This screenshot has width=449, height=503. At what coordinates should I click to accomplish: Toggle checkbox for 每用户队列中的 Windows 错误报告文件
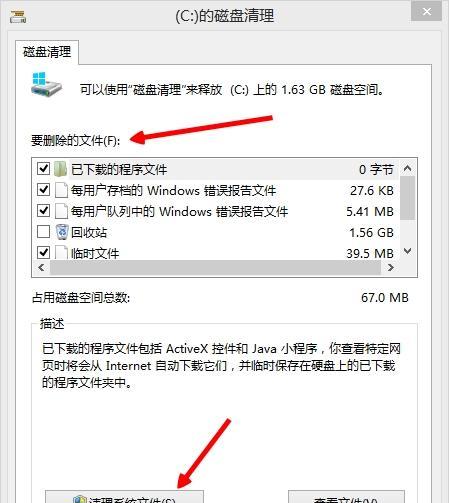tap(43, 211)
